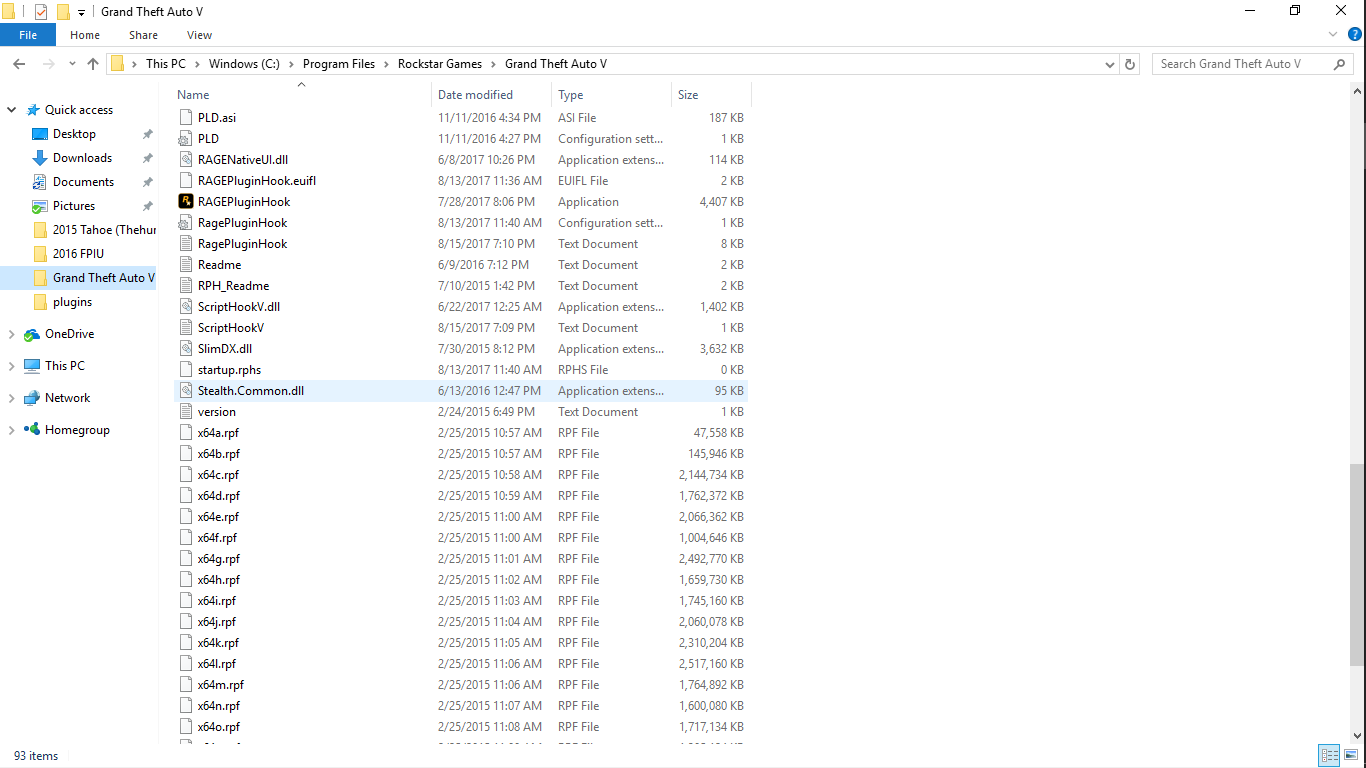Click the Quick access star icon
The height and width of the screenshot is (768, 1366).
click(33, 110)
